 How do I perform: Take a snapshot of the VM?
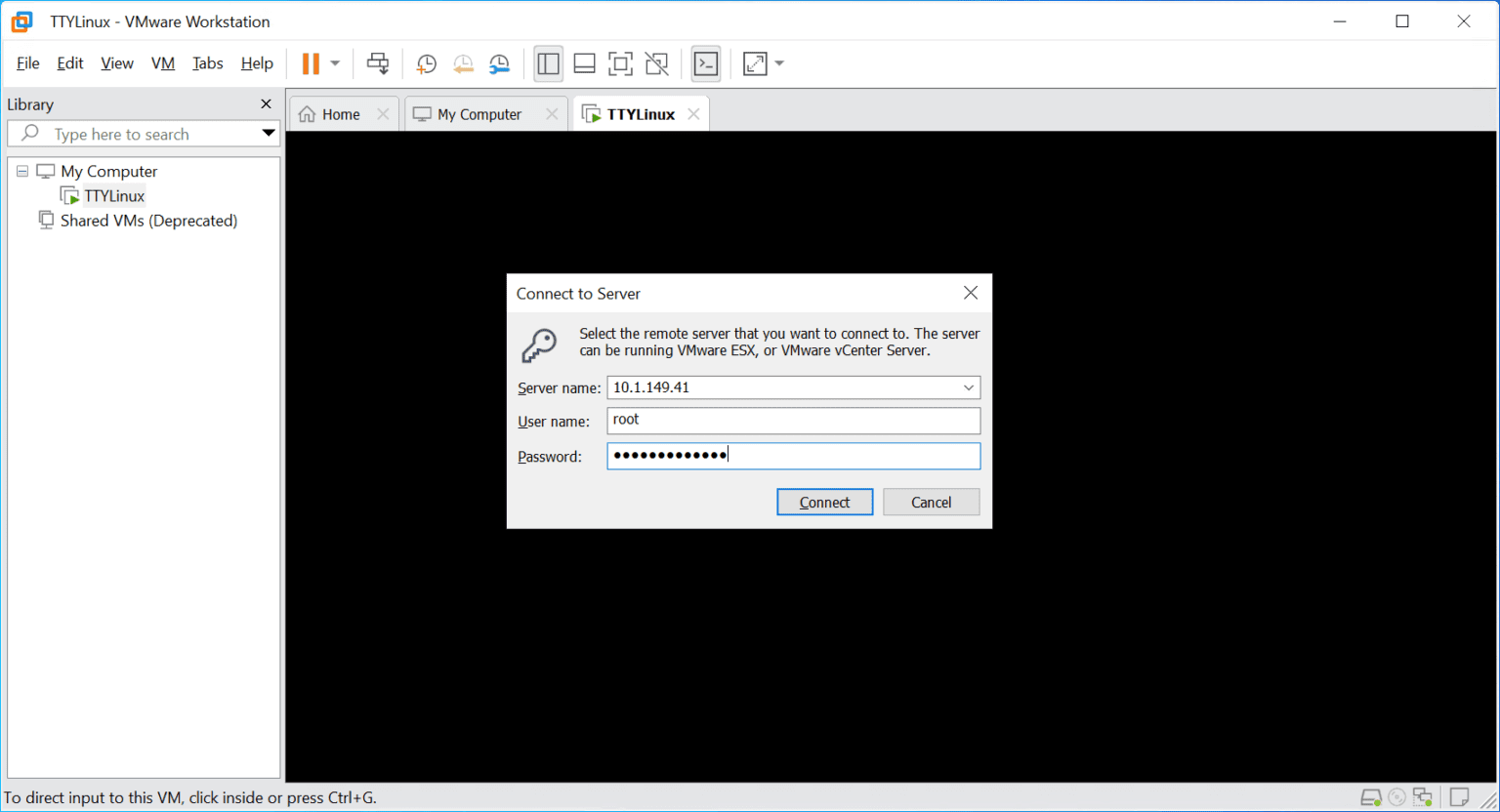426,63
